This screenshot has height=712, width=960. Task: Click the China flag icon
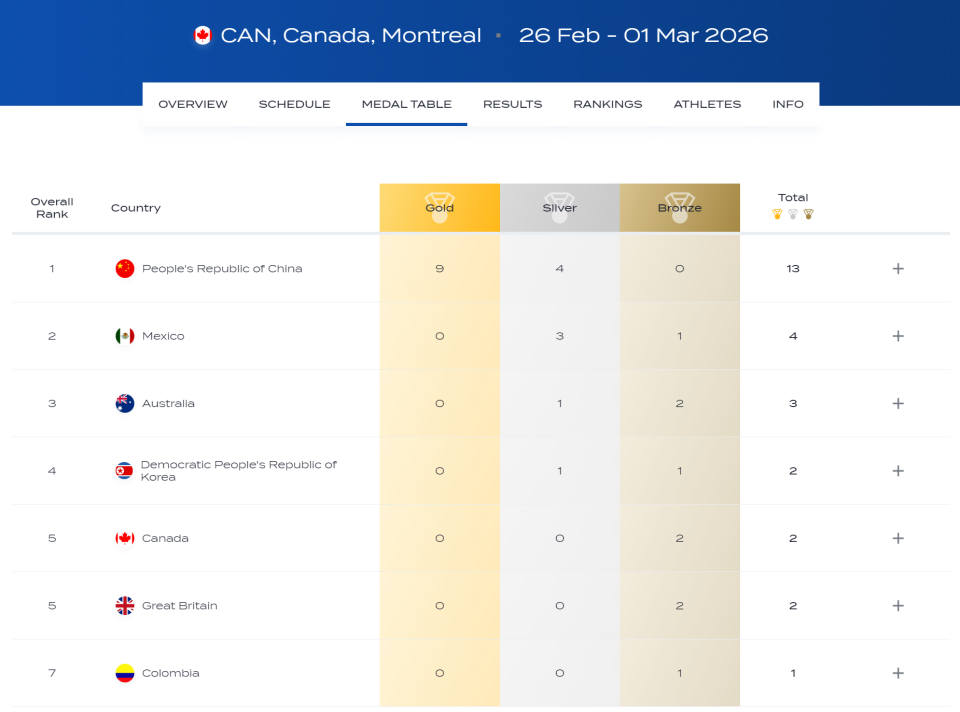point(125,268)
